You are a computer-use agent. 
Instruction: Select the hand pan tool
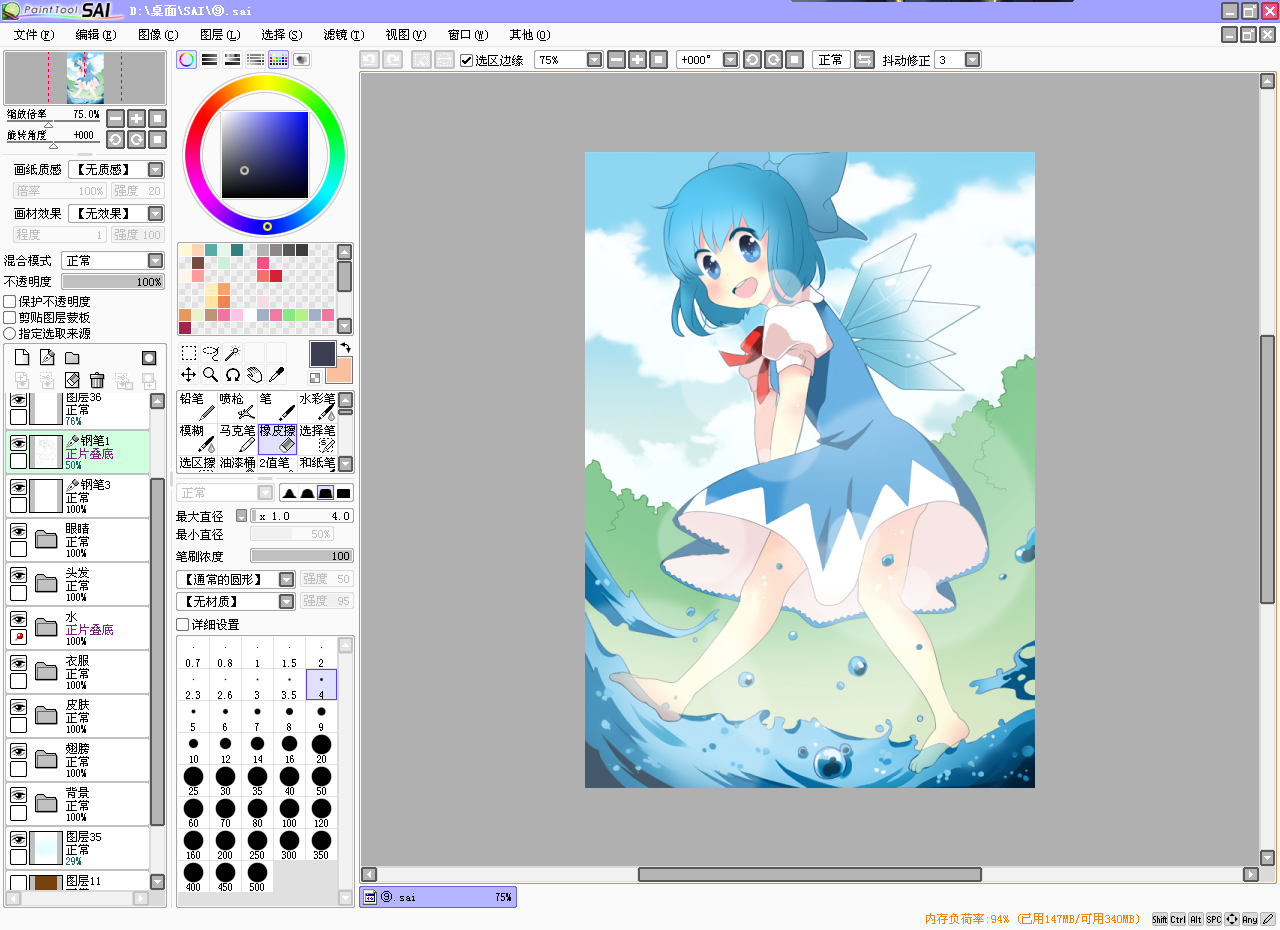254,375
